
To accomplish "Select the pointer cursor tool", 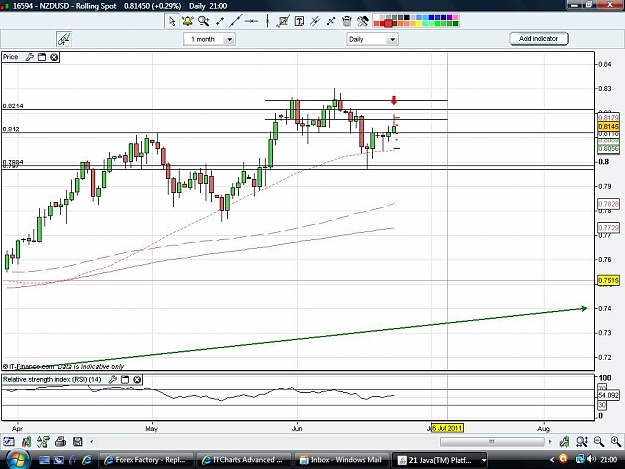I will click(172, 21).
